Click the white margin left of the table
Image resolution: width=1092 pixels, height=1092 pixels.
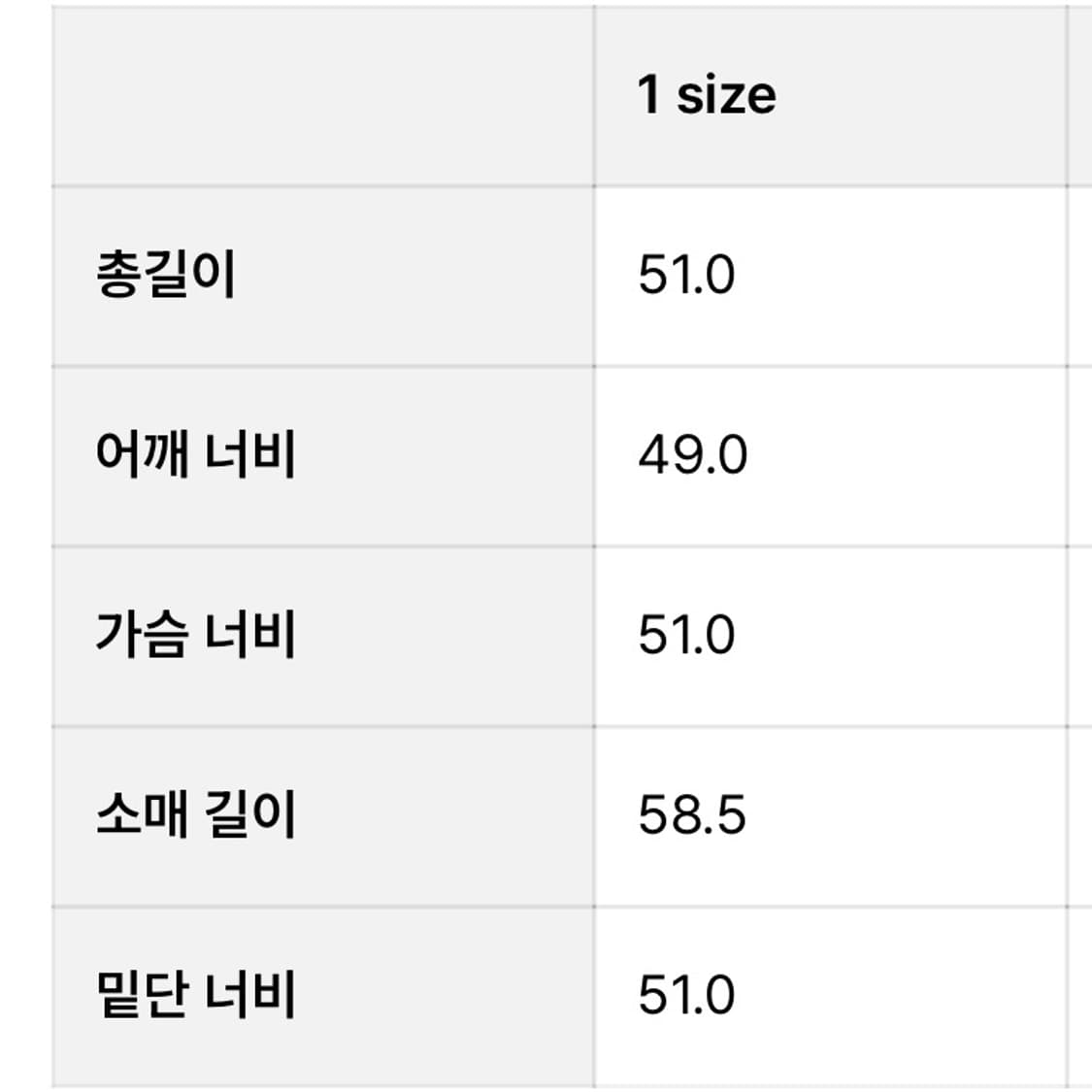[24, 544]
